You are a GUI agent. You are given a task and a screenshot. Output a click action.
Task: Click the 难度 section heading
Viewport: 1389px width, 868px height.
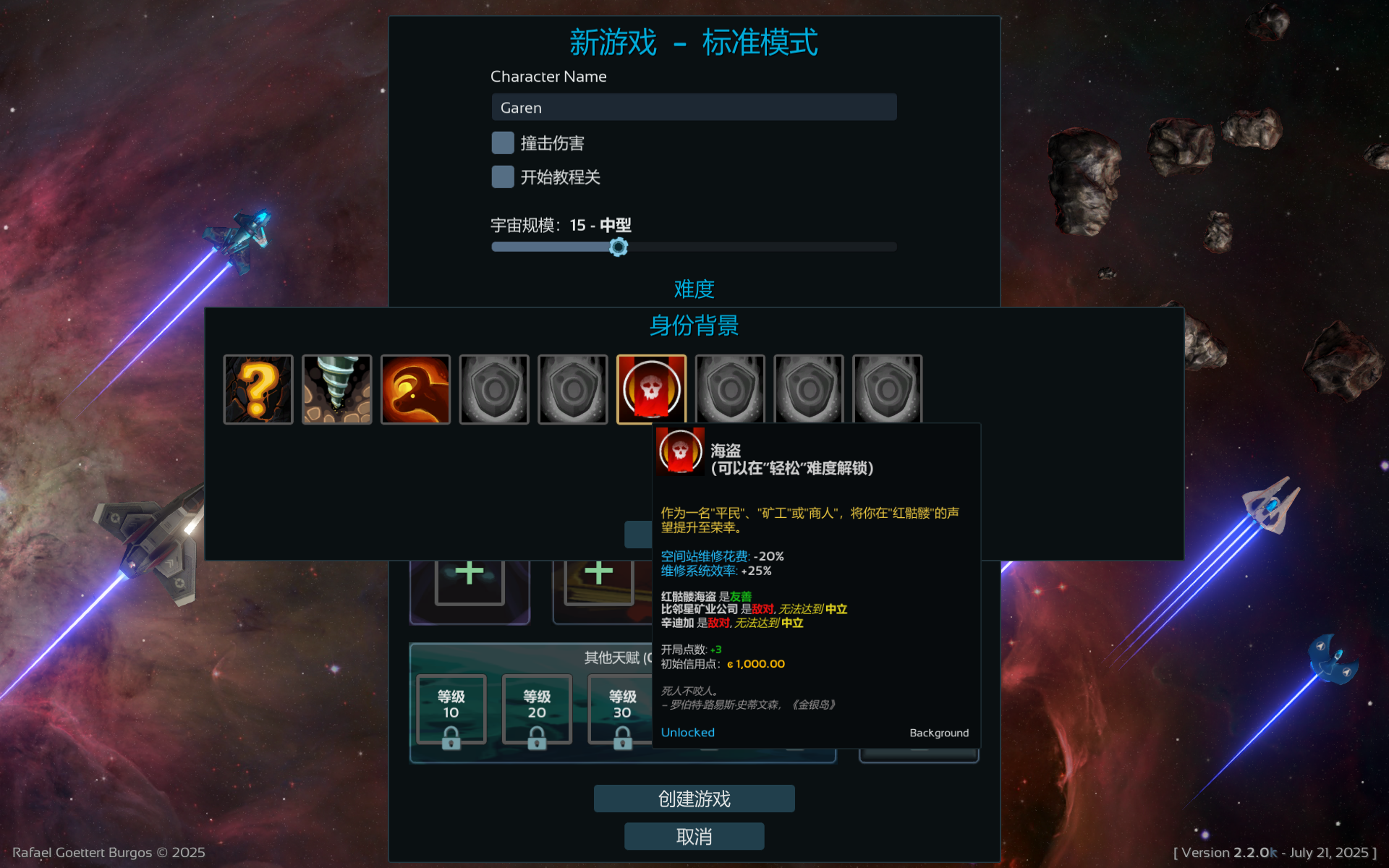pyautogui.click(x=694, y=289)
